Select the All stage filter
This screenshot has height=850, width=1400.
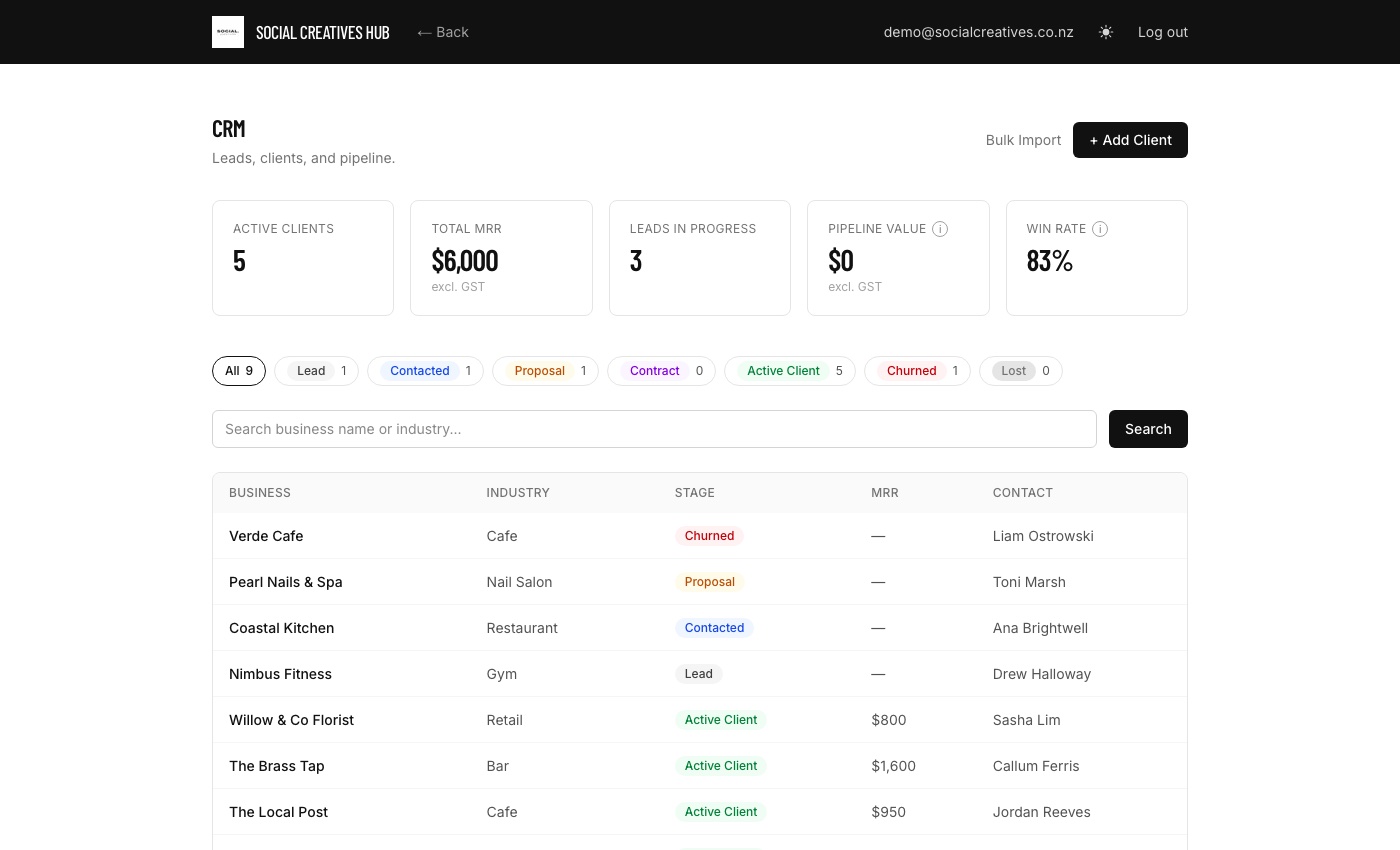pyautogui.click(x=239, y=371)
